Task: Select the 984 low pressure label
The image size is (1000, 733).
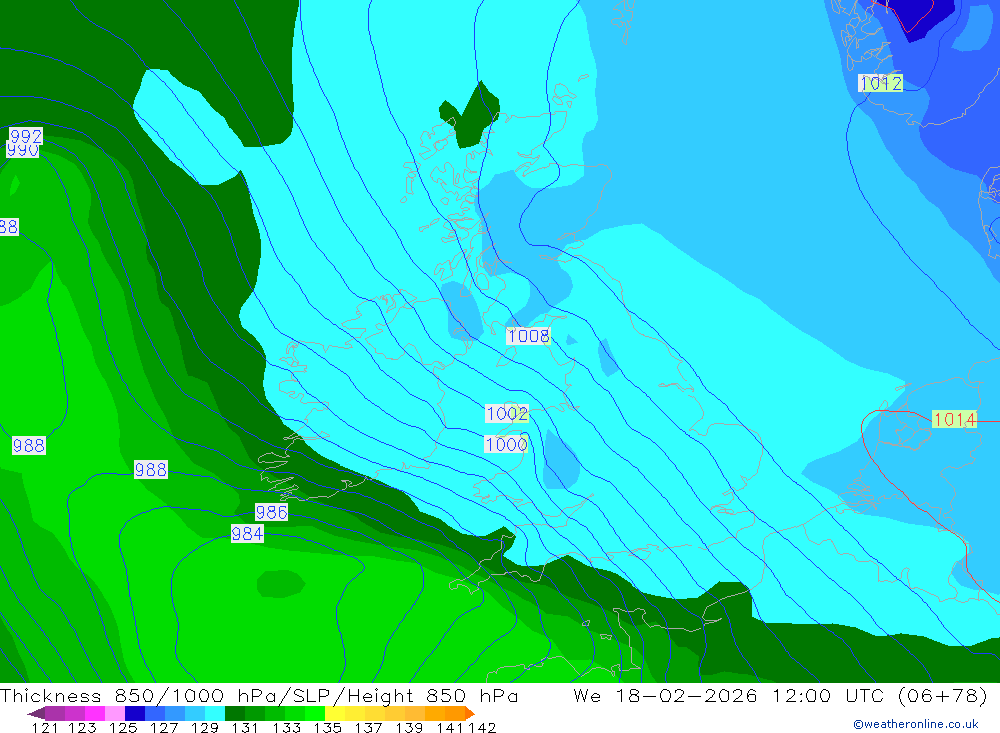Action: tap(247, 533)
